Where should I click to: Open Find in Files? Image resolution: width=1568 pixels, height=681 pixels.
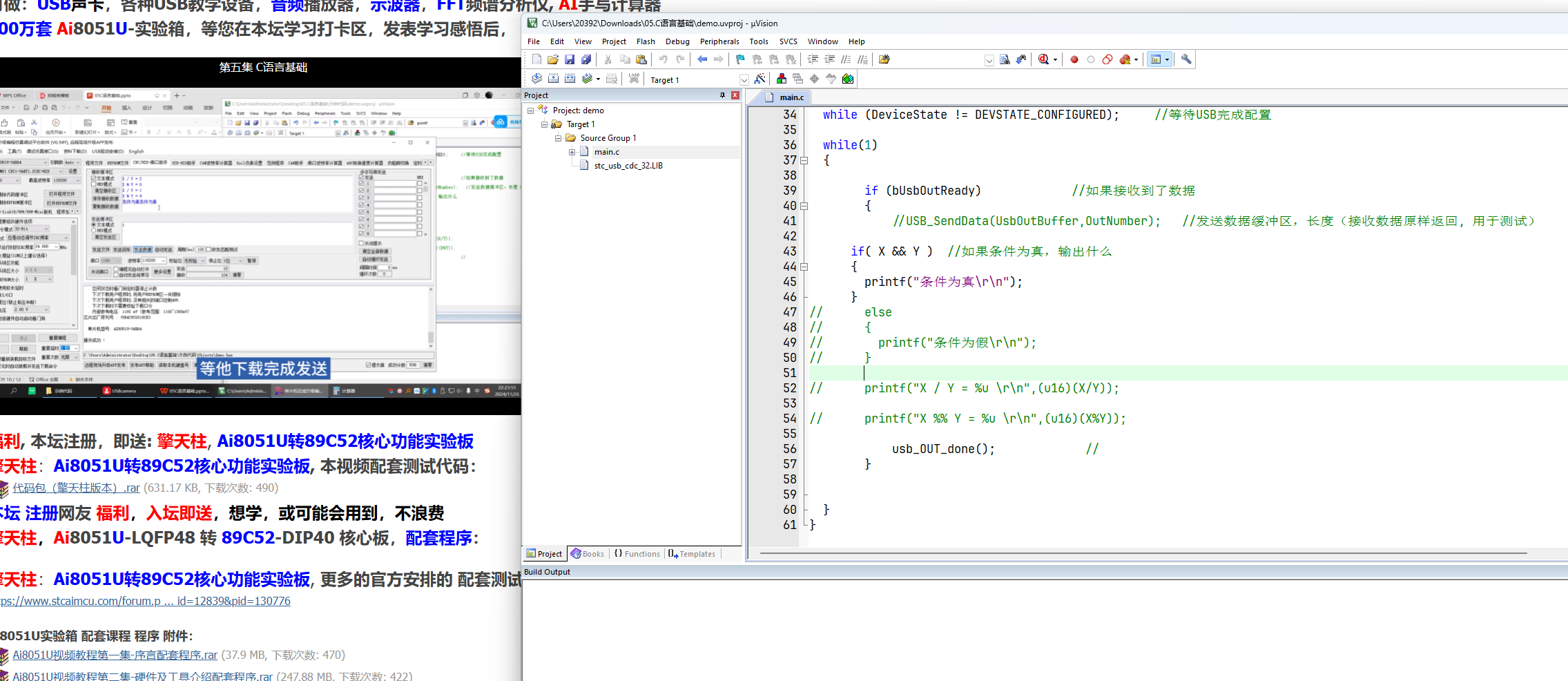point(884,59)
